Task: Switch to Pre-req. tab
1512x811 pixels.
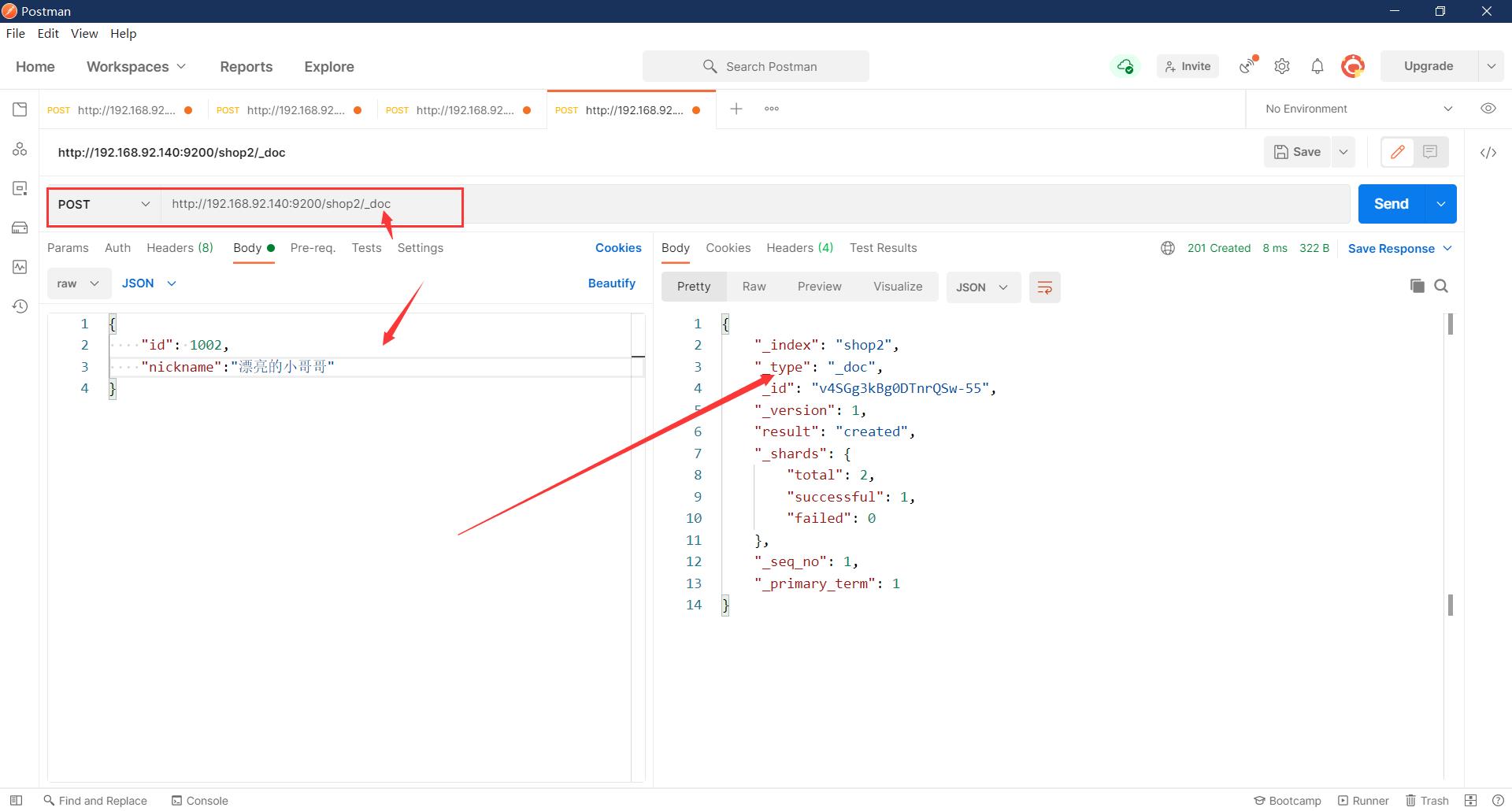Action: [x=313, y=248]
